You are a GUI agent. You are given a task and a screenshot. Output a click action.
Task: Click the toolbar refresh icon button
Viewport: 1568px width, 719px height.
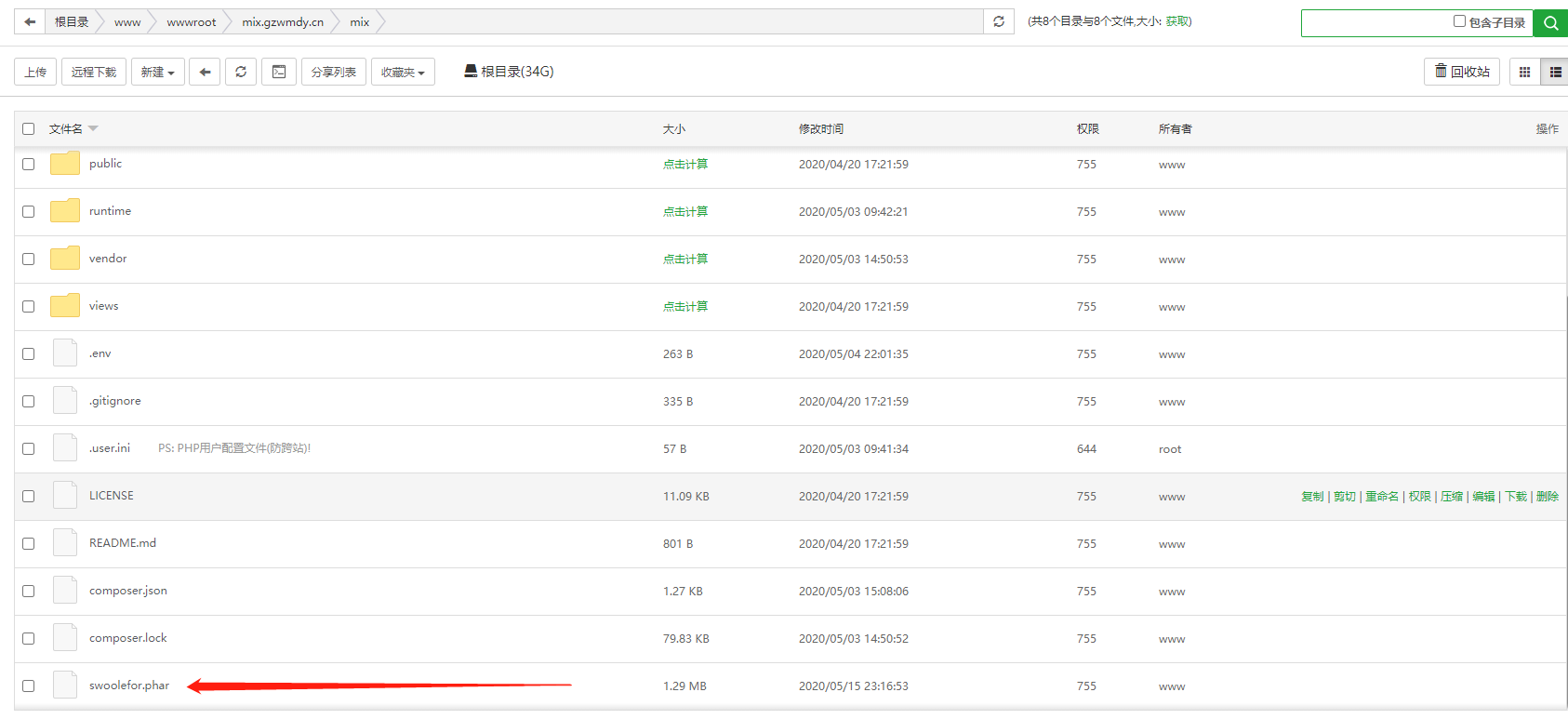(x=241, y=72)
